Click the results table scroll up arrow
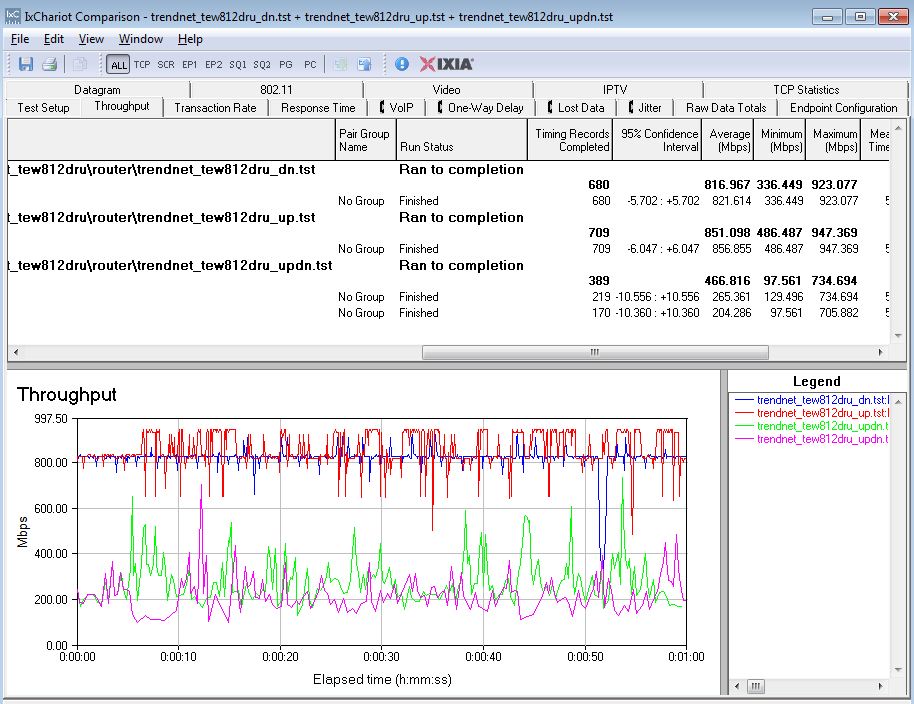The image size is (914, 704). 898,128
